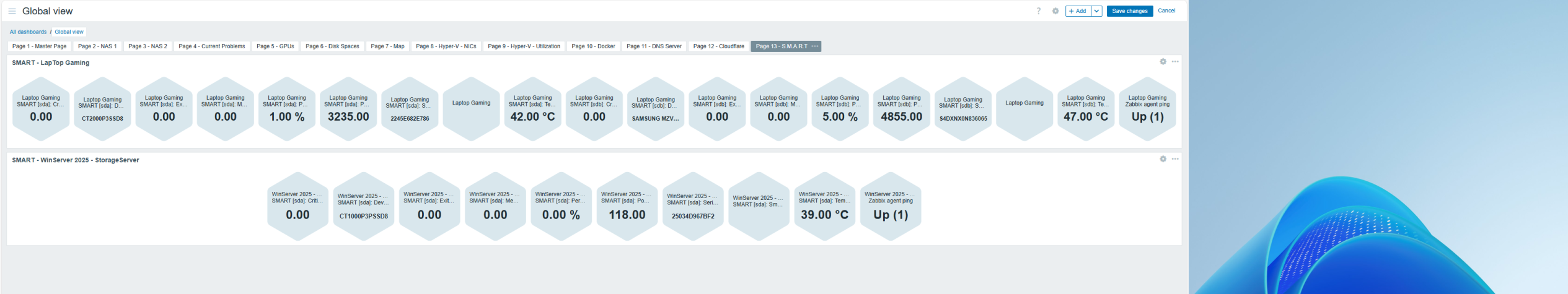Open Page 13 - S.M.A.R.T tab options dots
Image resolution: width=1568 pixels, height=294 pixels.
(x=815, y=46)
